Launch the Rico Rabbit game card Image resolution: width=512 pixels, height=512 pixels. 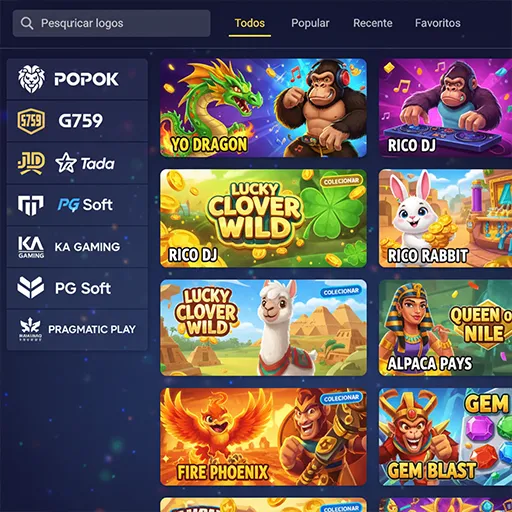point(445,218)
